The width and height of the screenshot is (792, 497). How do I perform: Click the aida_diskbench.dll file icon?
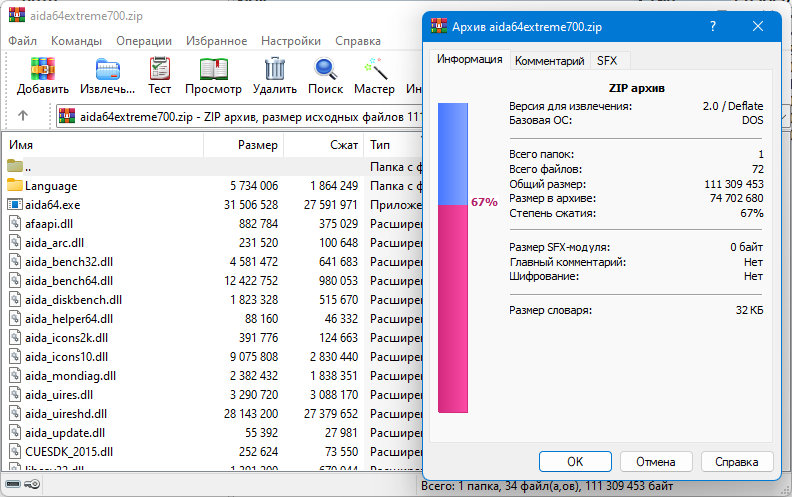click(x=15, y=300)
